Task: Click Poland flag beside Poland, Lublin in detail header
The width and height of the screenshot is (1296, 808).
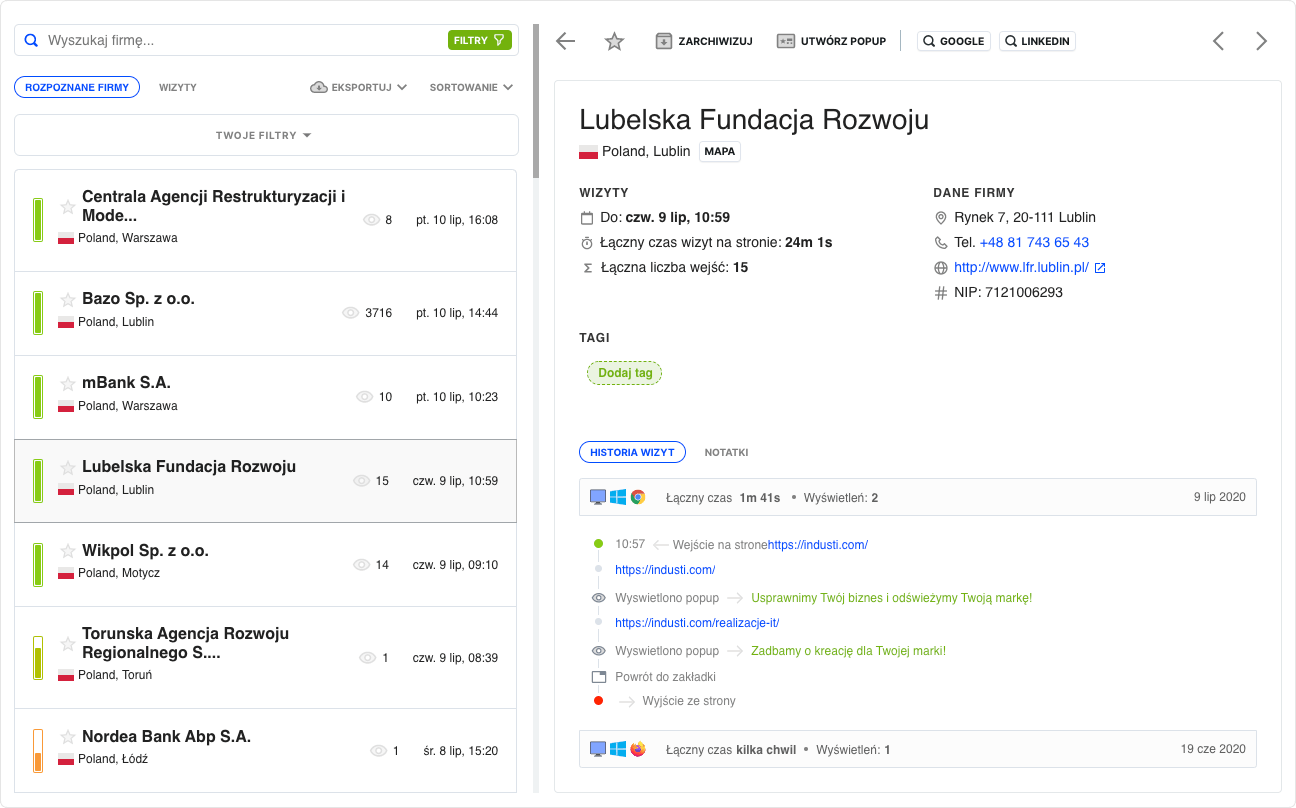Action: click(588, 152)
